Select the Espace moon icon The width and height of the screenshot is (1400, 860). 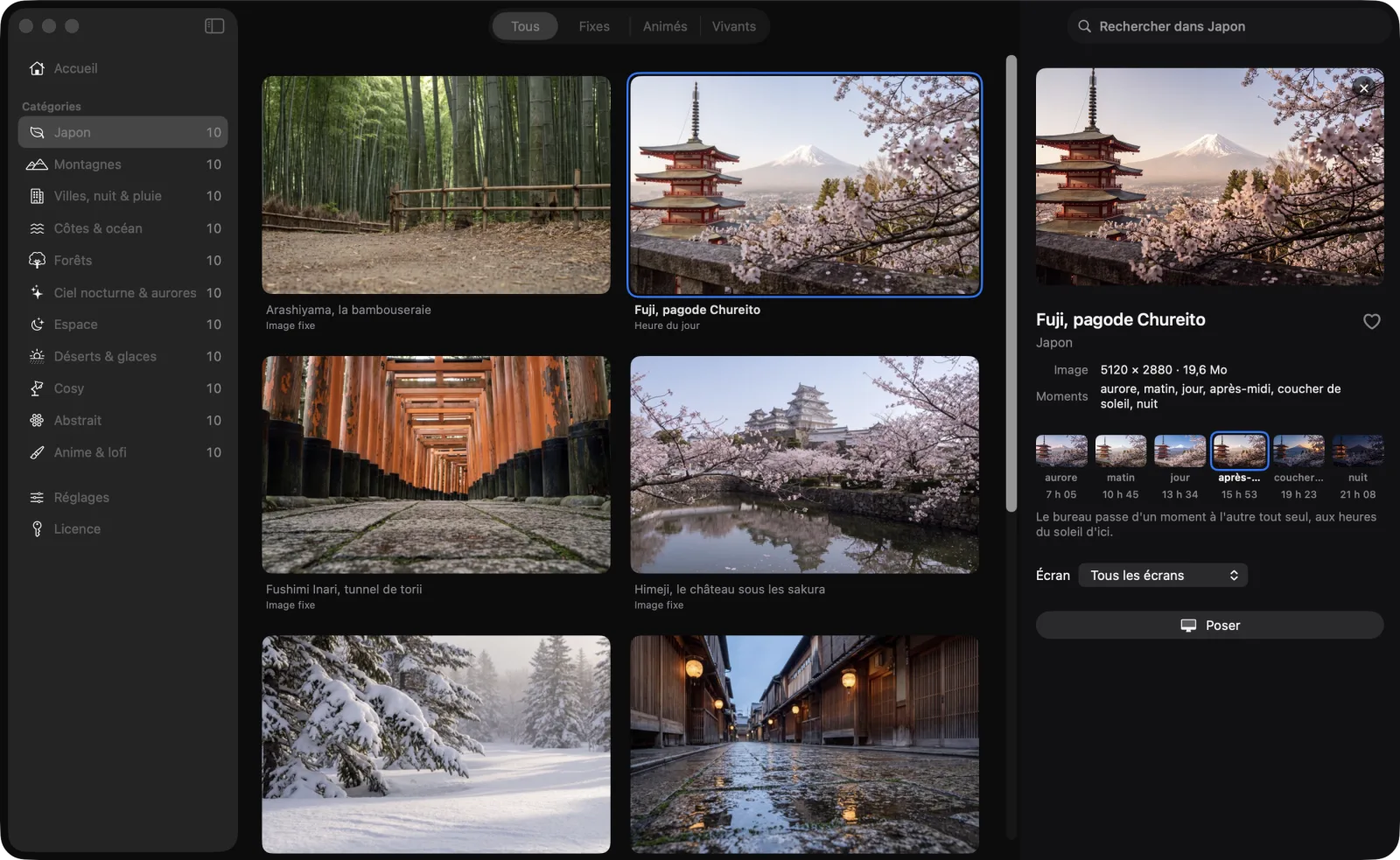pos(37,325)
